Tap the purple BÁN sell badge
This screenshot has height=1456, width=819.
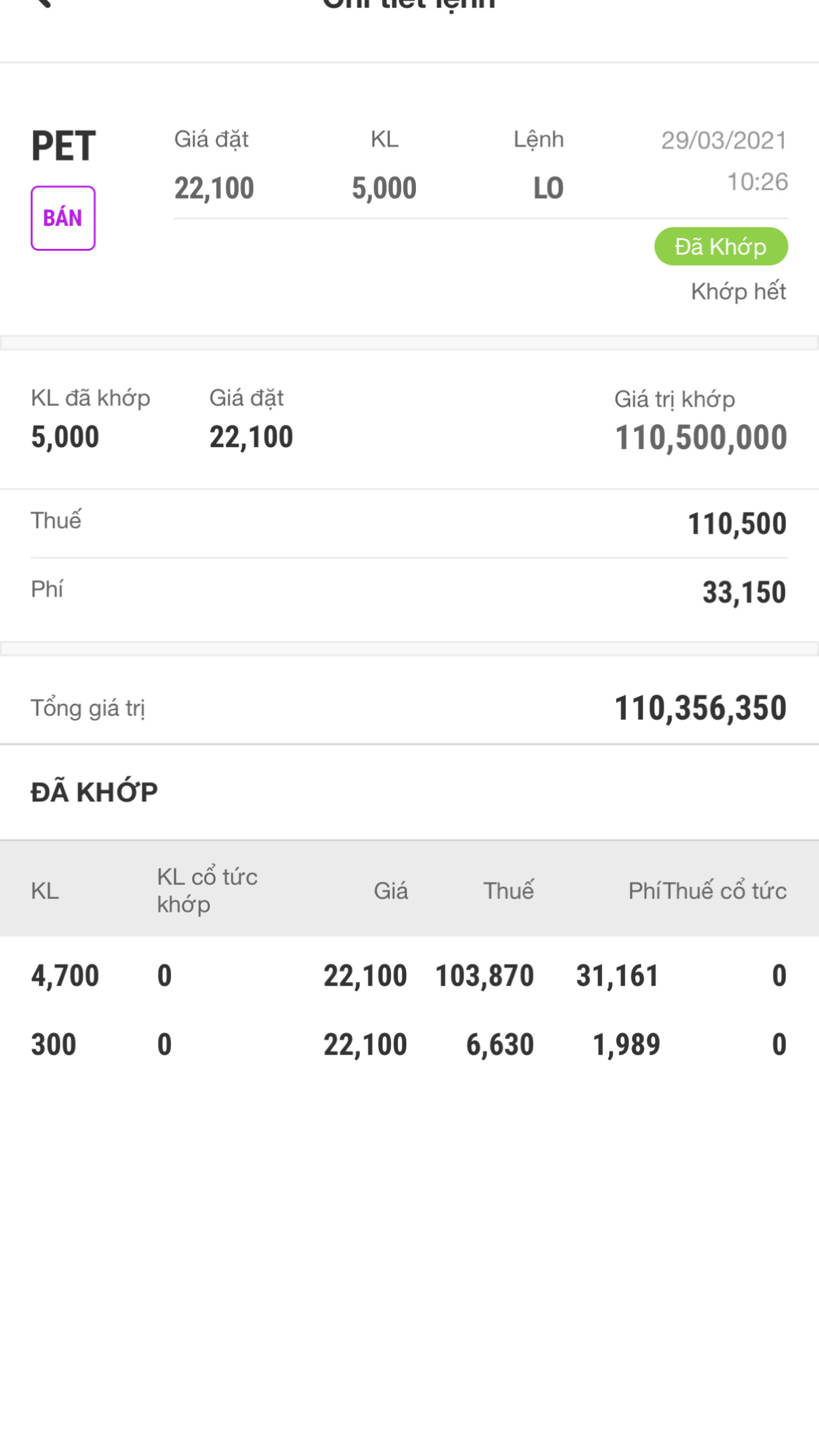63,218
